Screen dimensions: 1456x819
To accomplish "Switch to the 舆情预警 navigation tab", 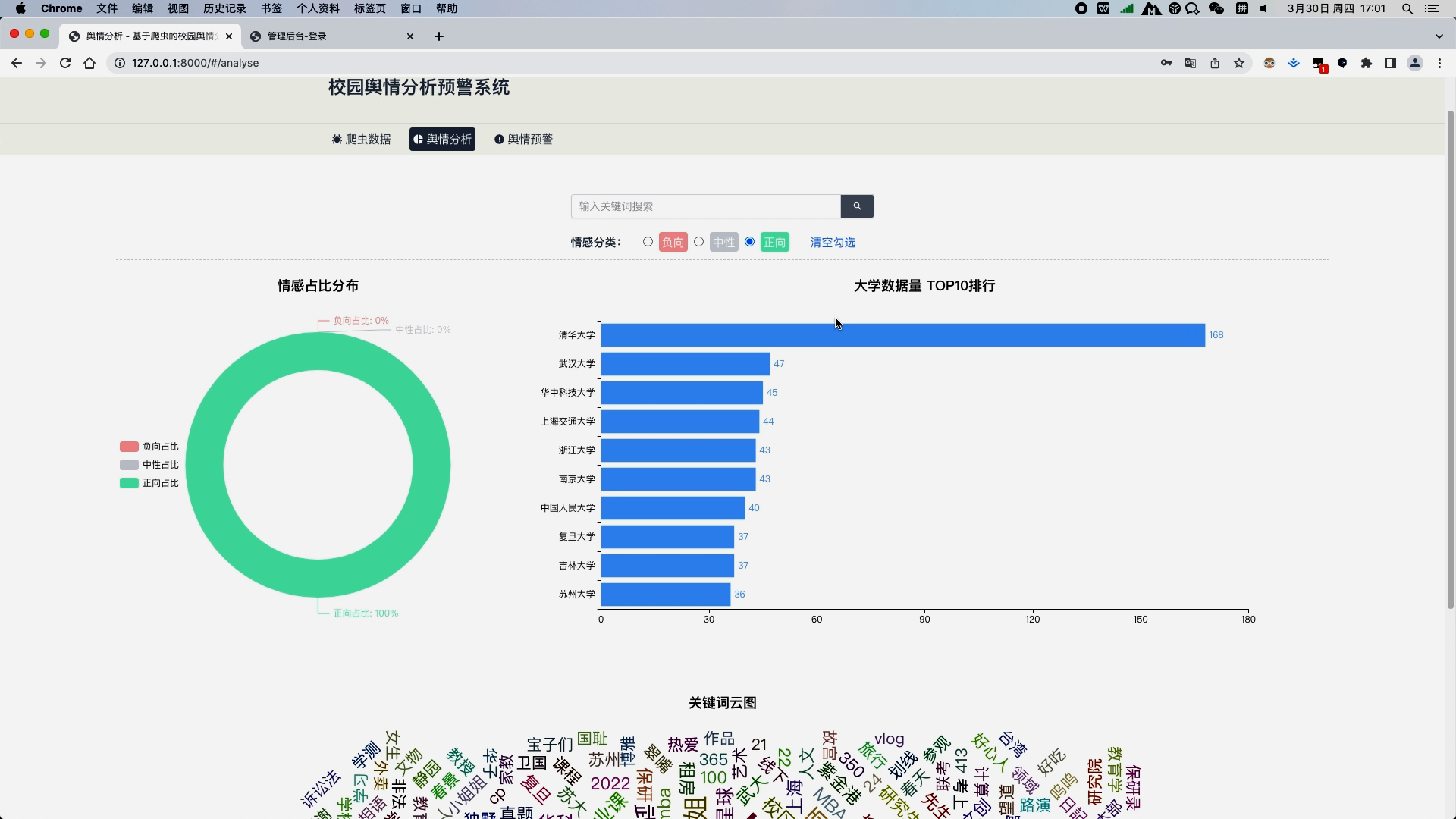I will click(x=523, y=140).
